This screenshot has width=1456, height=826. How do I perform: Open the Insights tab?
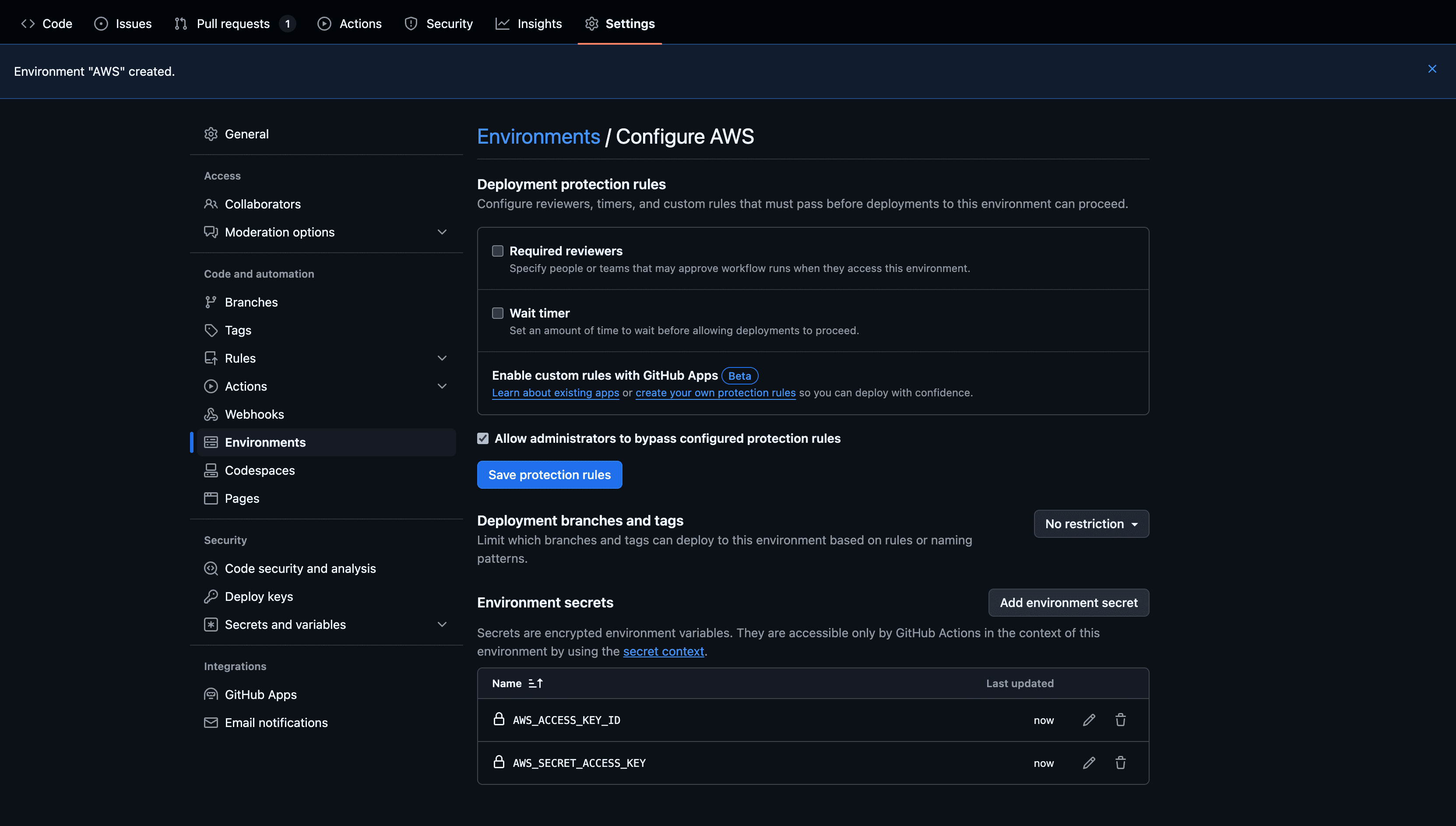[x=528, y=23]
